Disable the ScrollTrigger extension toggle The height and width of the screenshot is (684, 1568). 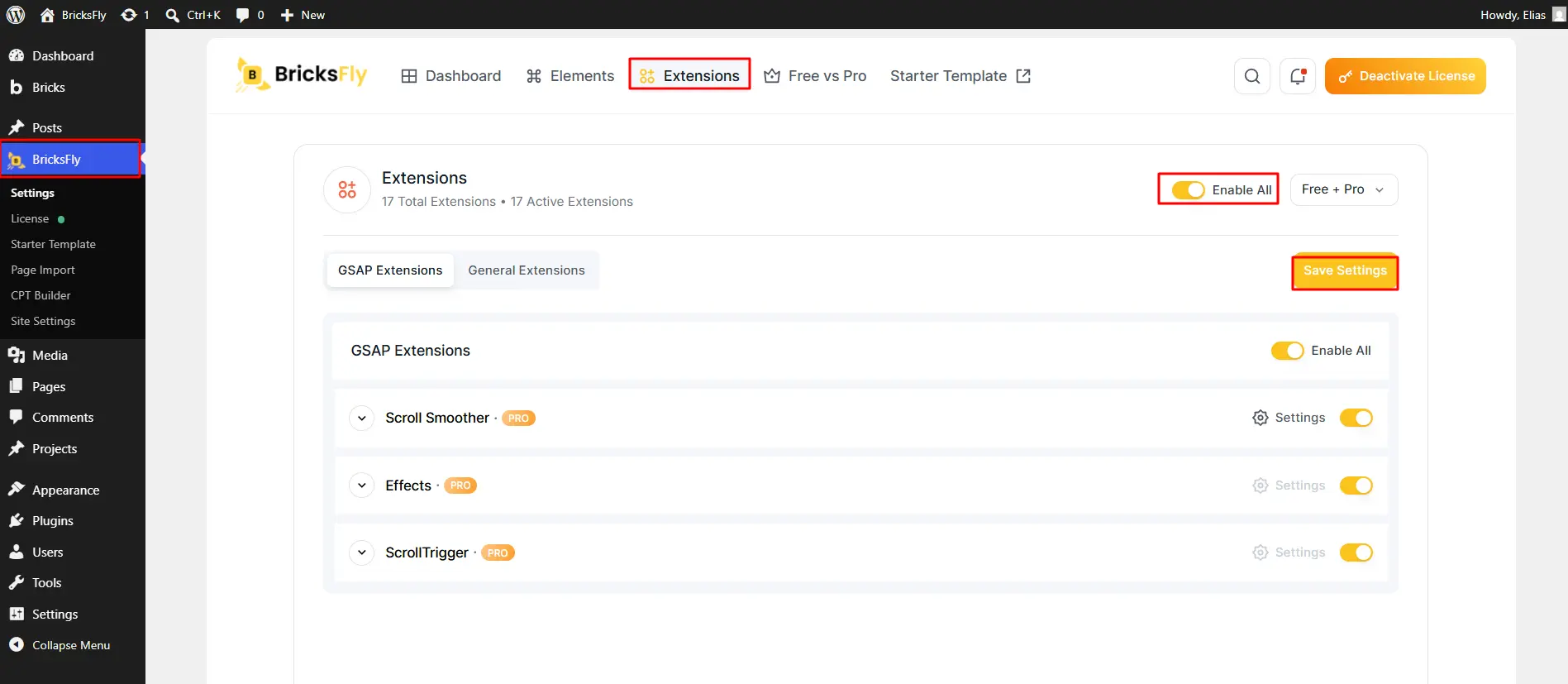(x=1356, y=552)
